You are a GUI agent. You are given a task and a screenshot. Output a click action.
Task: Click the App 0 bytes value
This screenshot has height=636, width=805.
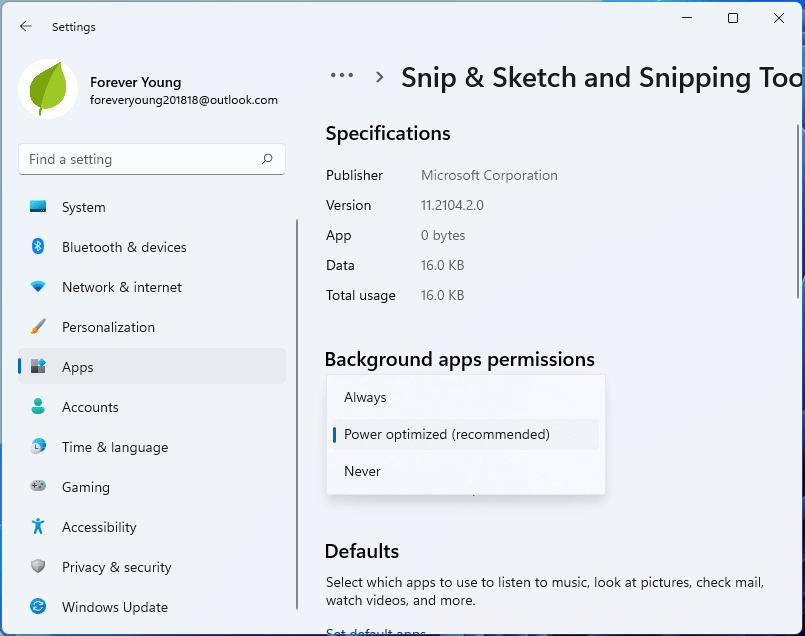443,235
